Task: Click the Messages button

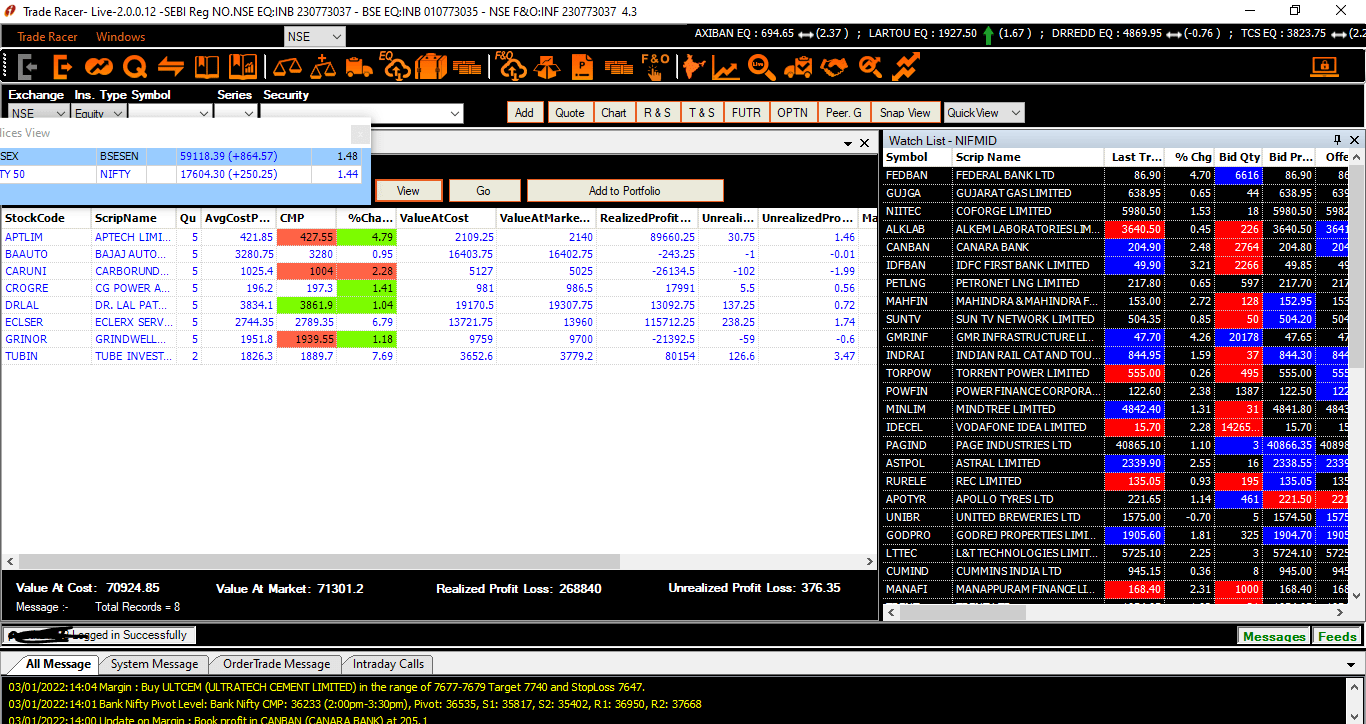Action: 1274,636
